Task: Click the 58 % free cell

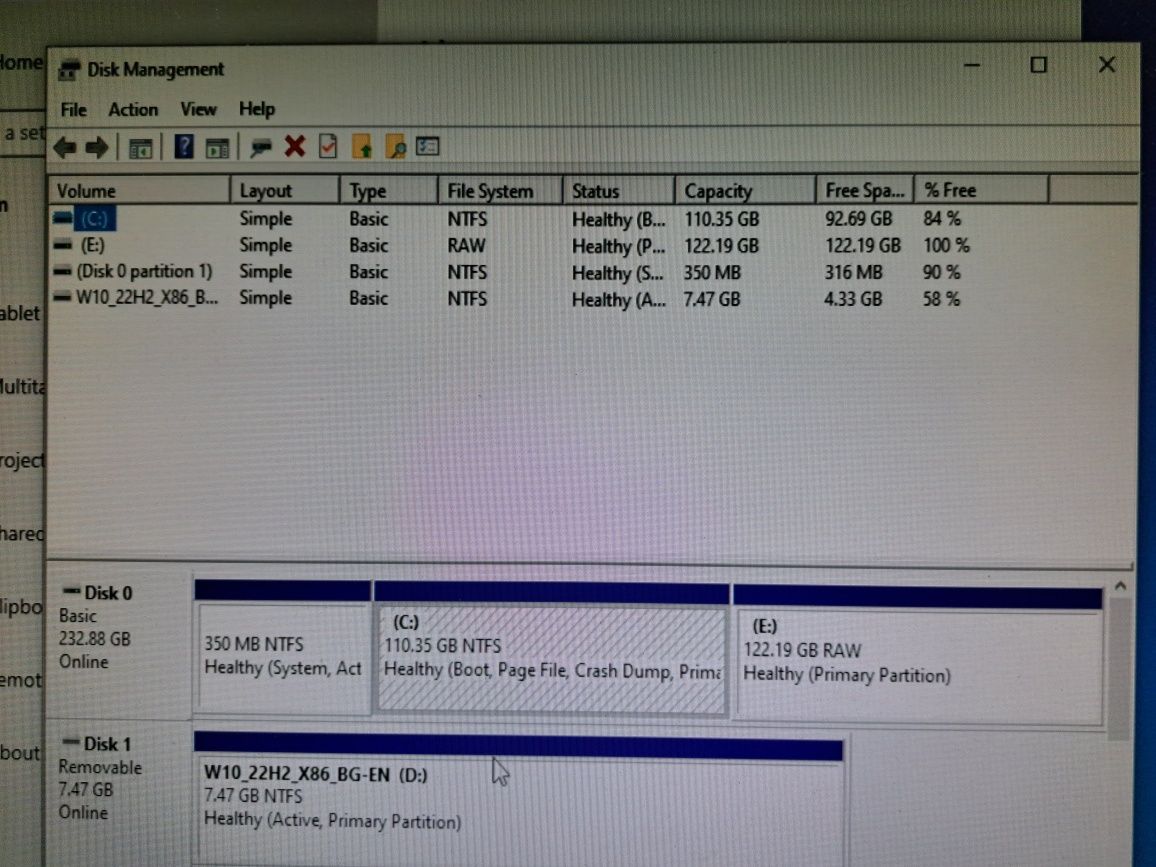Action: [x=941, y=299]
